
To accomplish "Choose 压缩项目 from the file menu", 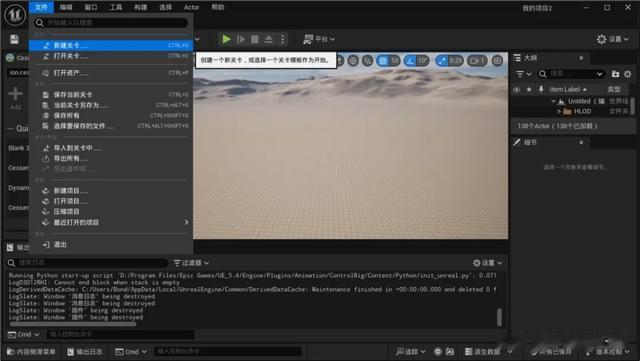I will (111, 212).
